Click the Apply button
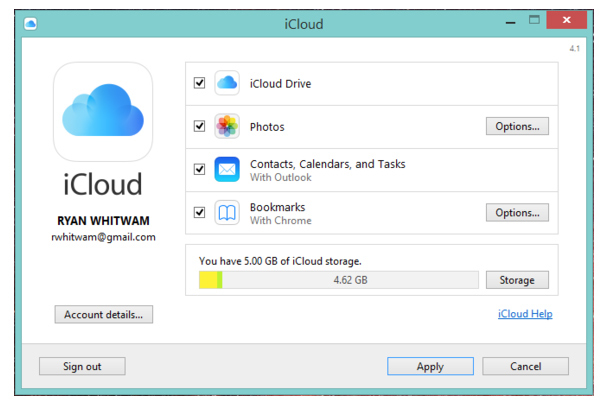Screen dimensions: 610x410 click(x=430, y=366)
